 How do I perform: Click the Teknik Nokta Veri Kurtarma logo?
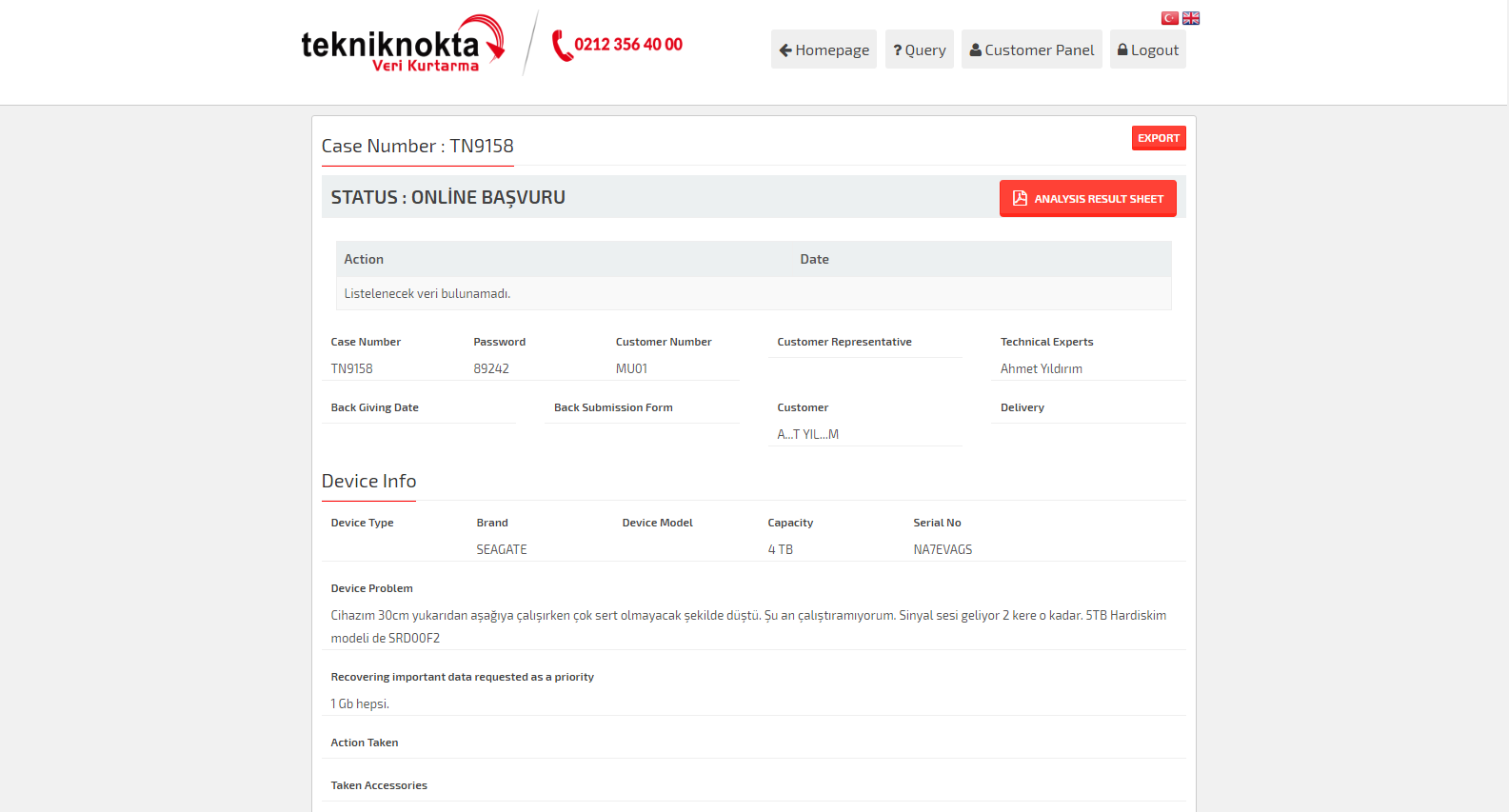[402, 45]
